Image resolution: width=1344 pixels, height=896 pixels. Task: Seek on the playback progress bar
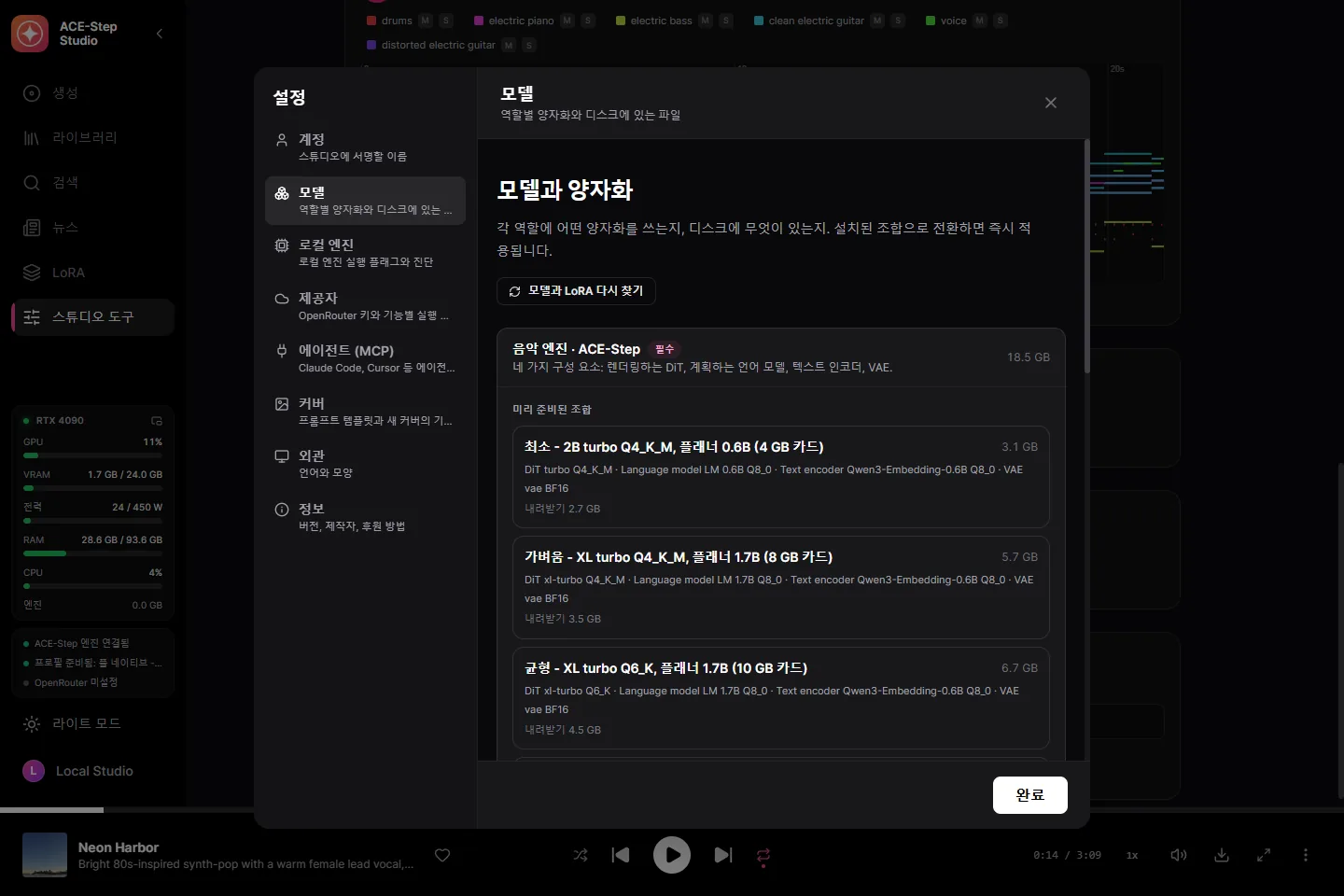point(672,809)
